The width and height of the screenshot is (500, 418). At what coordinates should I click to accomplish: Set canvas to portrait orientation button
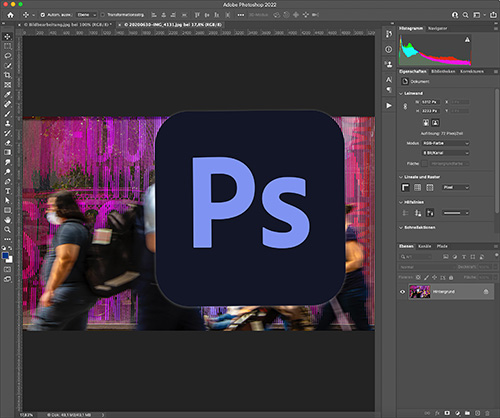[x=426, y=123]
